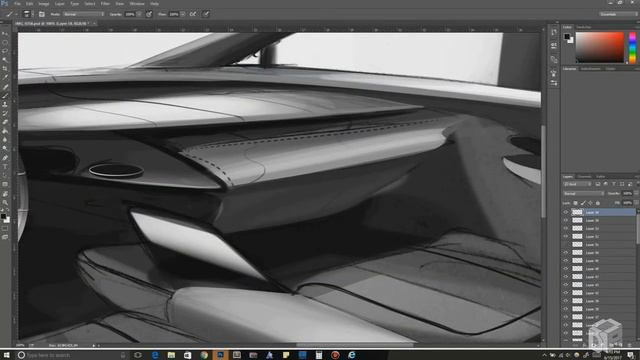This screenshot has height=360, width=640.
Task: Pick a hue on the color slider
Action: pos(632,48)
